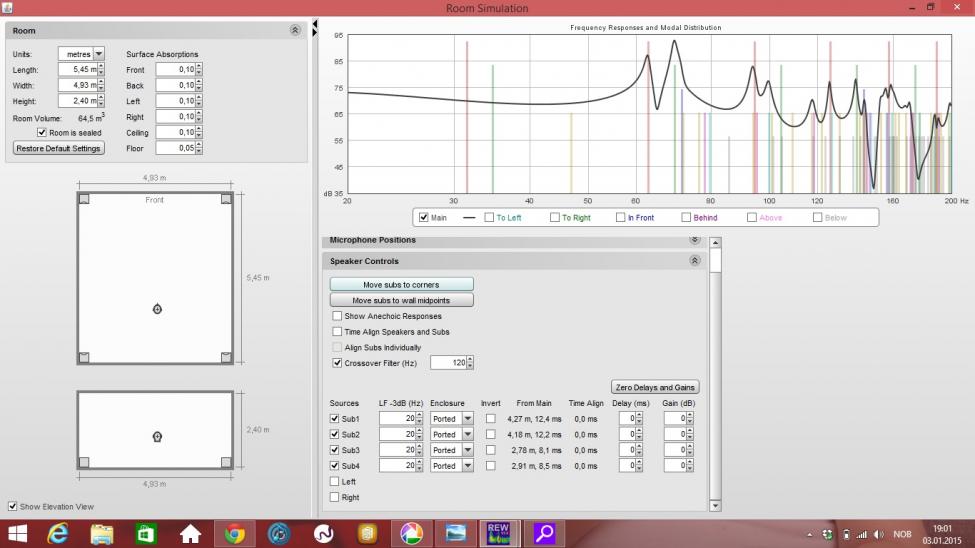Open Picasa from taskbar
The height and width of the screenshot is (548, 975).
click(x=411, y=534)
